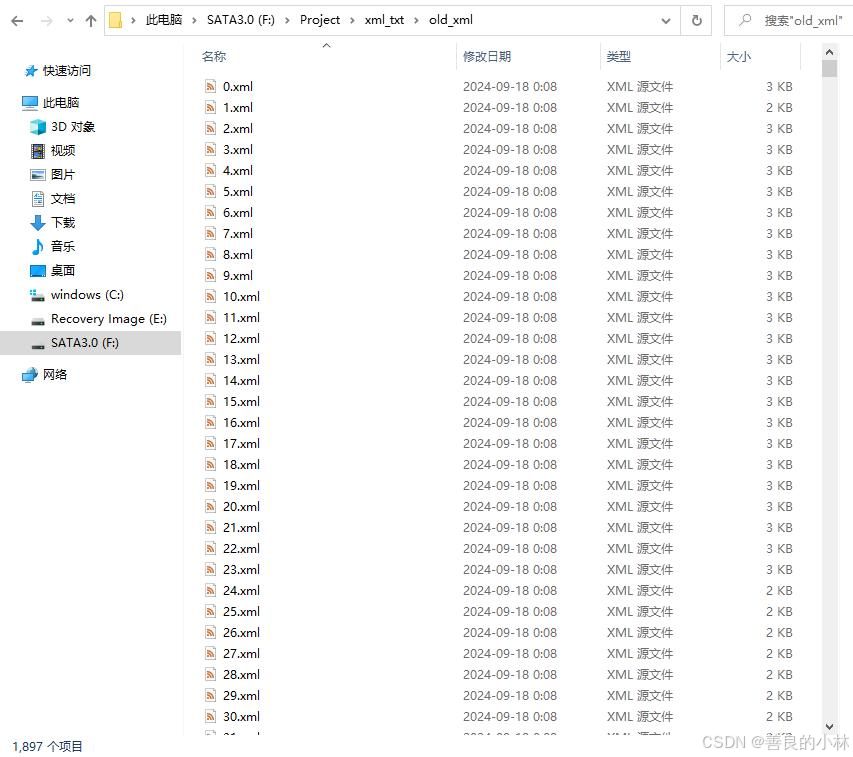The height and width of the screenshot is (757, 853).
Task: Select the 图片 sidebar item
Action: coord(61,174)
